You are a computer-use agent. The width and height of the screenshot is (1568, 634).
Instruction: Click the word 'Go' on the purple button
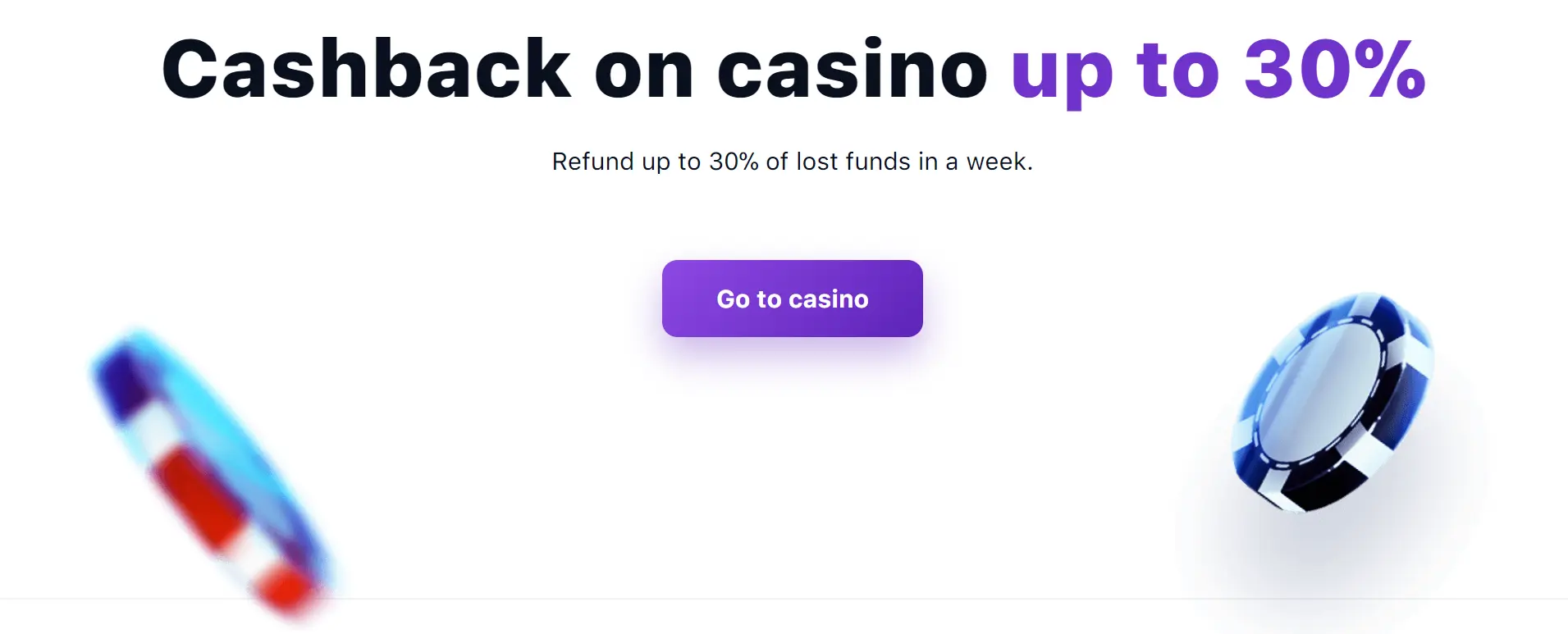click(x=733, y=299)
